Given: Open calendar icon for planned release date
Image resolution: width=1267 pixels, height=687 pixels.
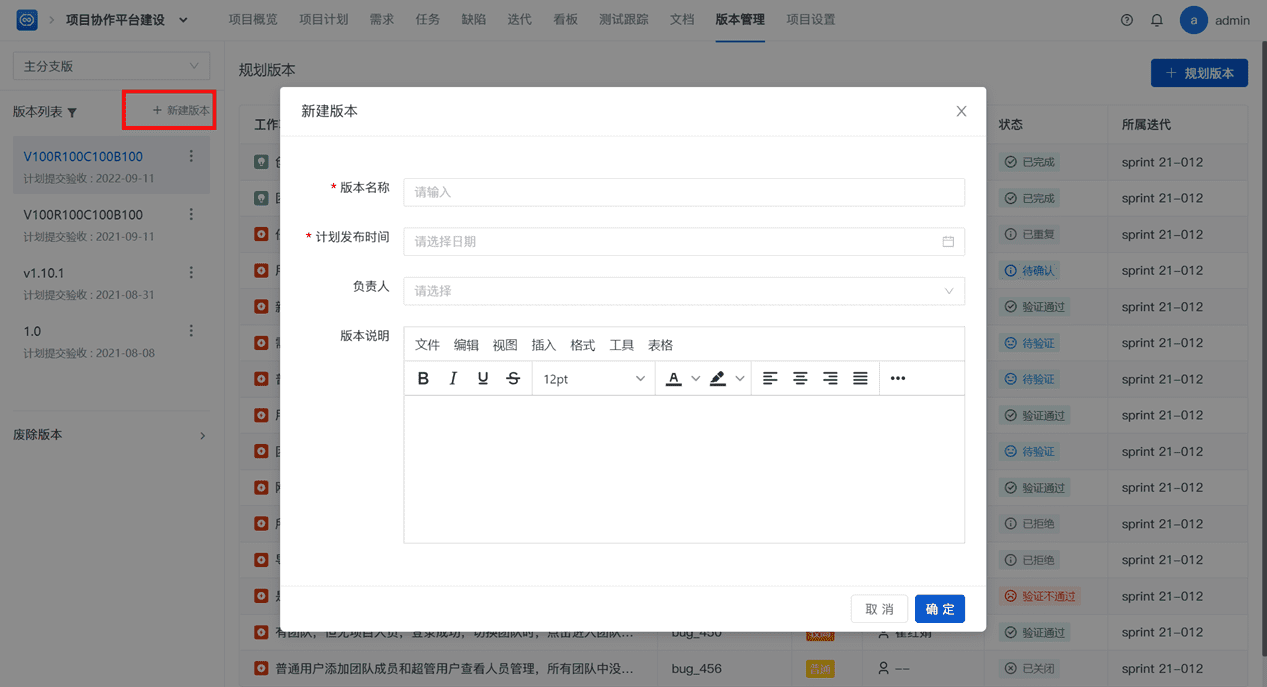Looking at the screenshot, I should pos(948,241).
